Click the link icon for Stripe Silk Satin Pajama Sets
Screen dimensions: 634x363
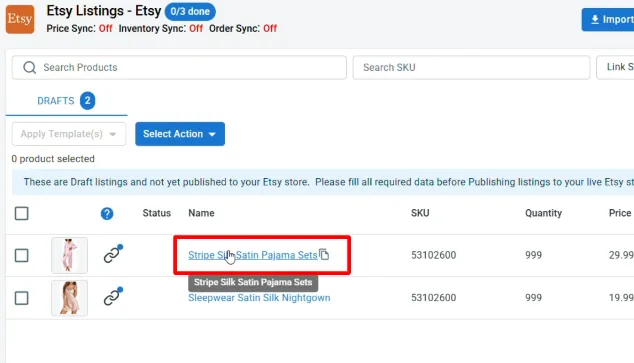[x=112, y=254]
